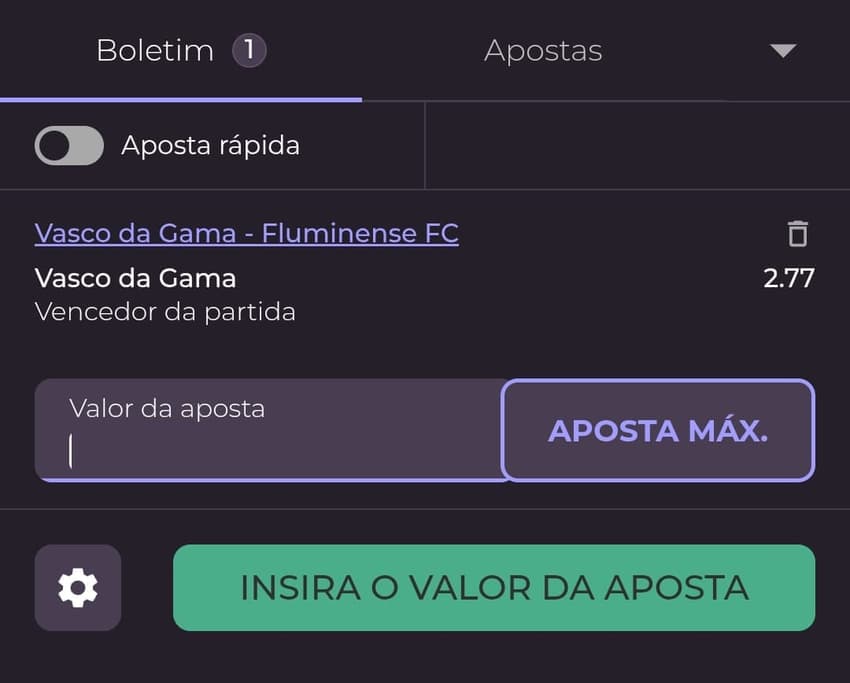The width and height of the screenshot is (850, 683).
Task: Click the gear icon beside the green button
Action: click(78, 588)
